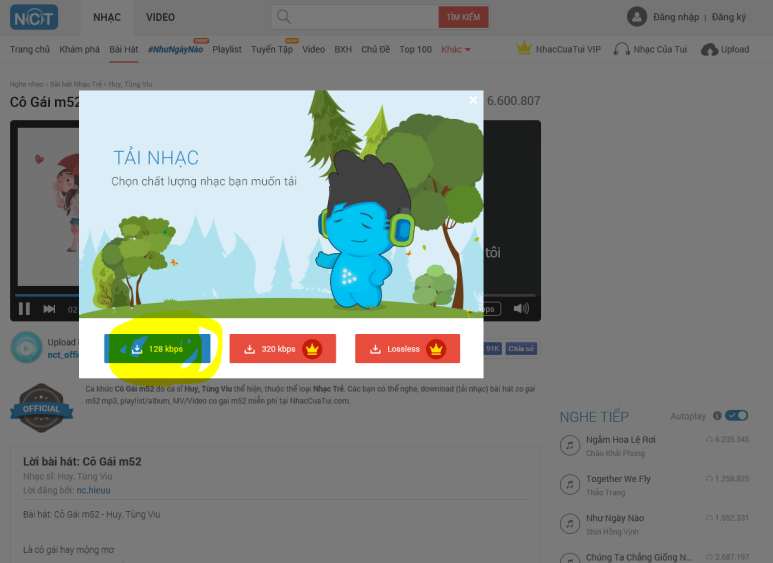Open Top 100 menu item
Screen dimensions: 773x563
[x=416, y=49]
